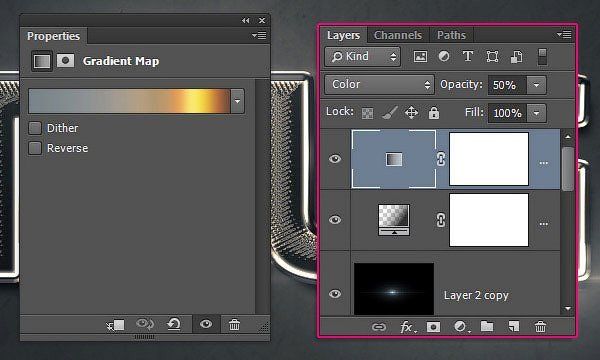Screen dimensions: 600x360
Task: Select the Gradient Map layer mask thumbnail
Action: (489, 159)
